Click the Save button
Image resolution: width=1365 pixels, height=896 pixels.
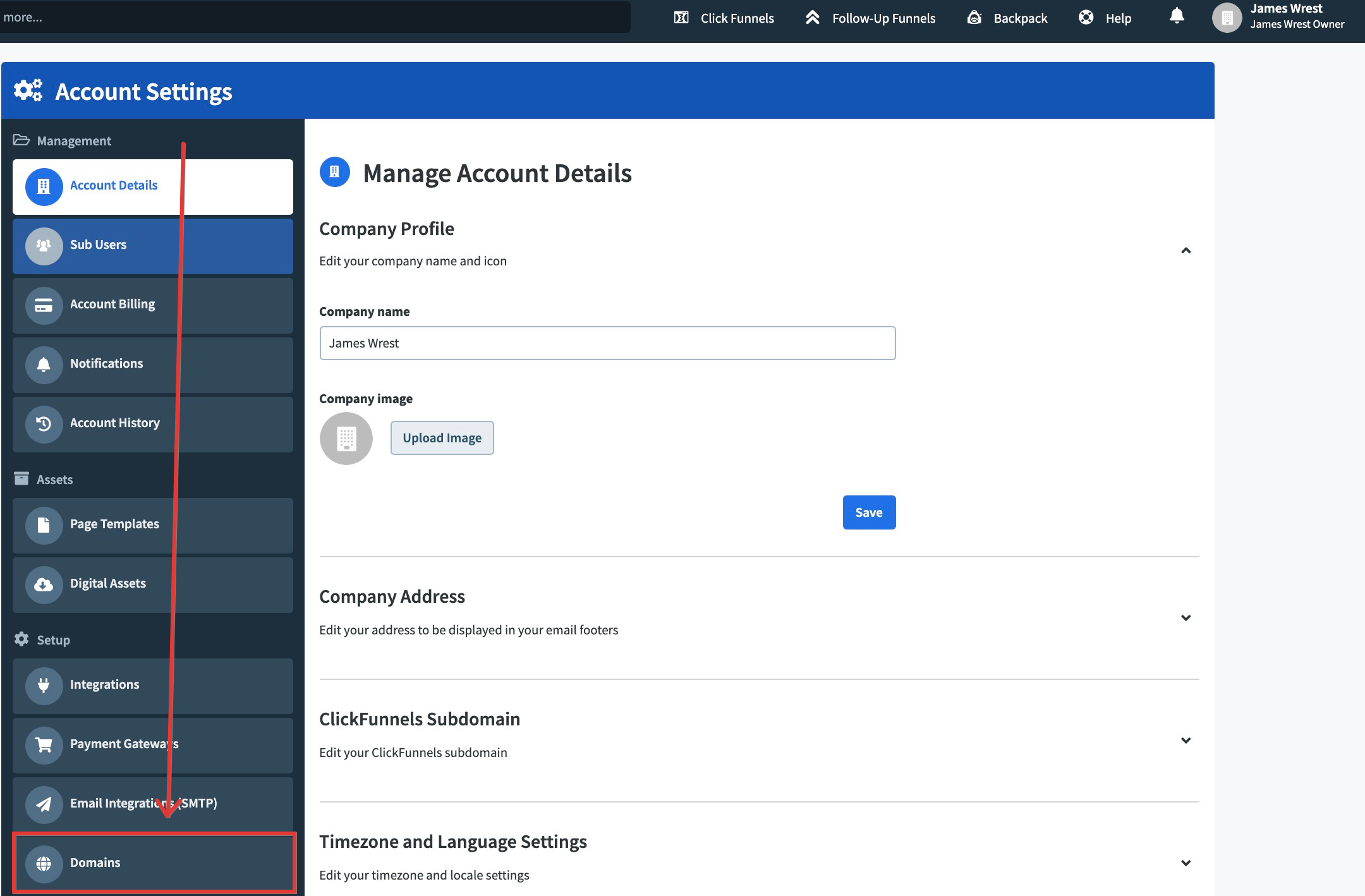pos(869,512)
